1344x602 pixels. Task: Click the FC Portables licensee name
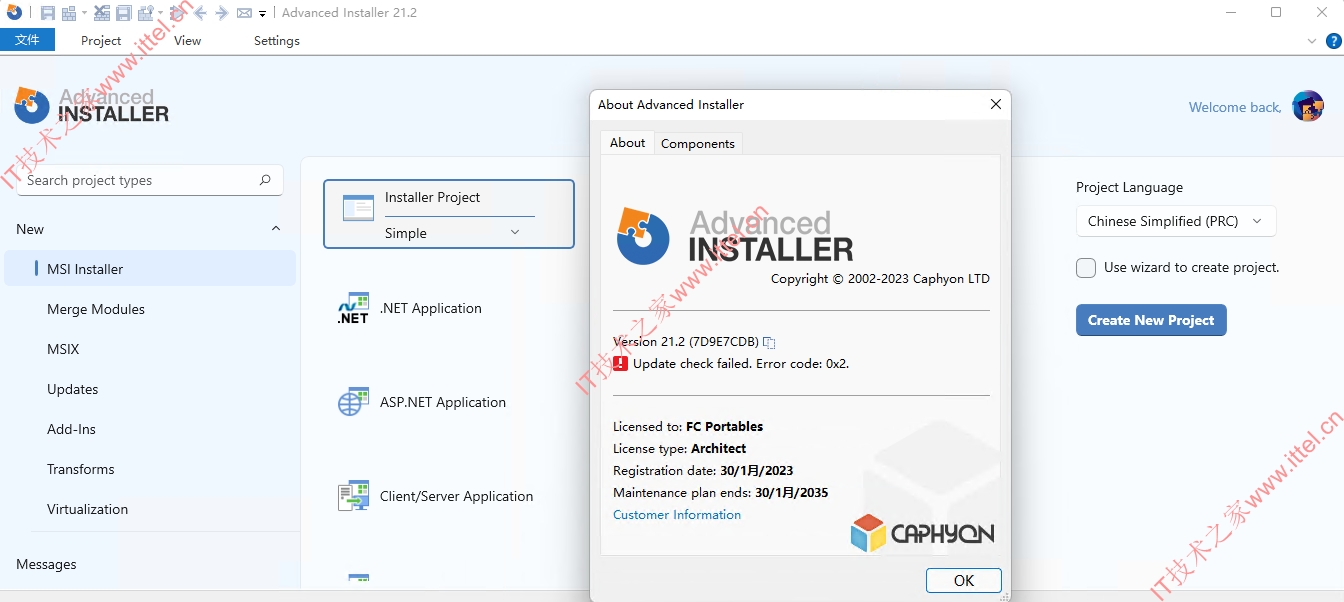pos(724,427)
